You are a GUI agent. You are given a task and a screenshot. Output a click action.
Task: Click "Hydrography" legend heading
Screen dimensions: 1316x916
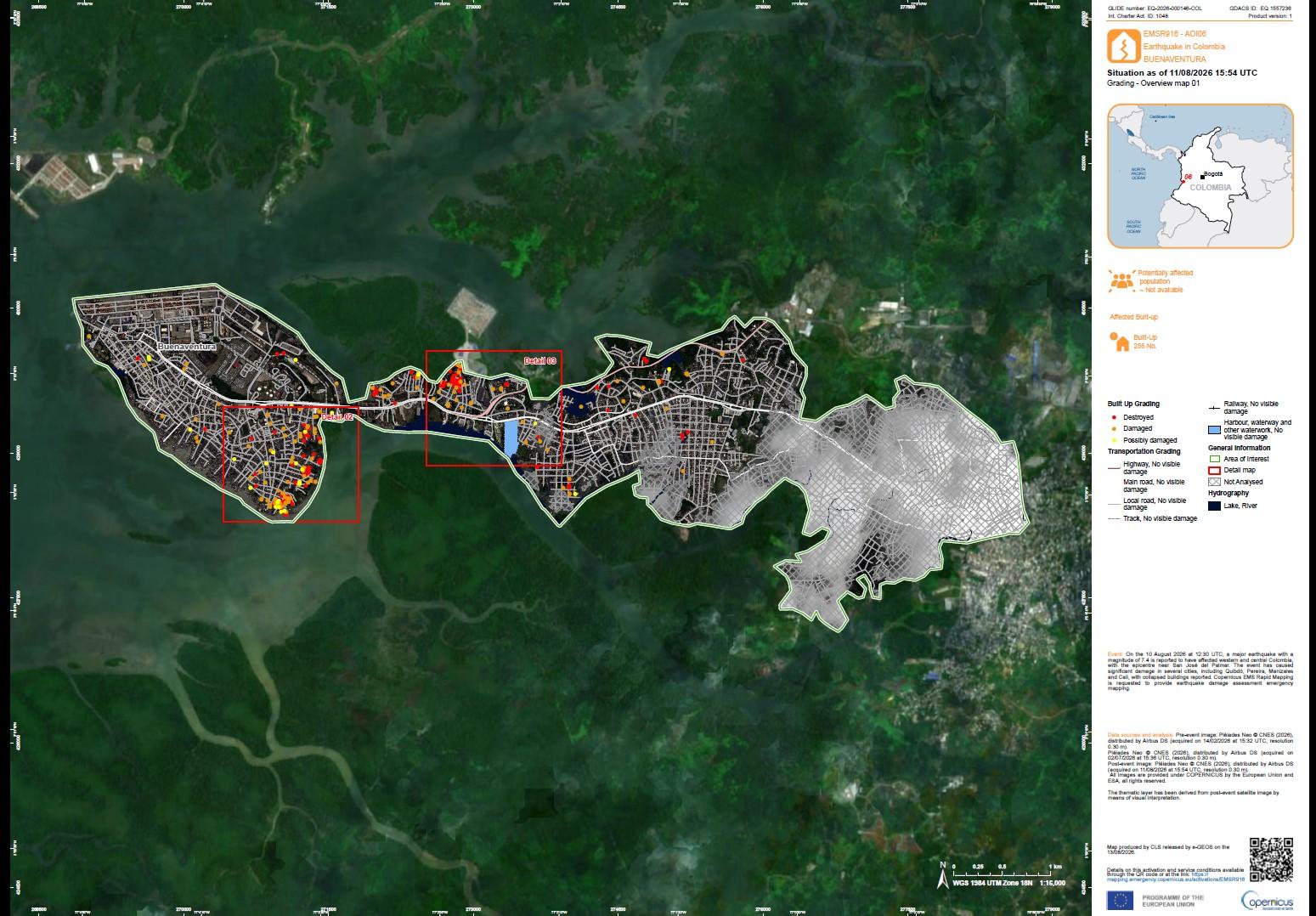coord(1228,493)
